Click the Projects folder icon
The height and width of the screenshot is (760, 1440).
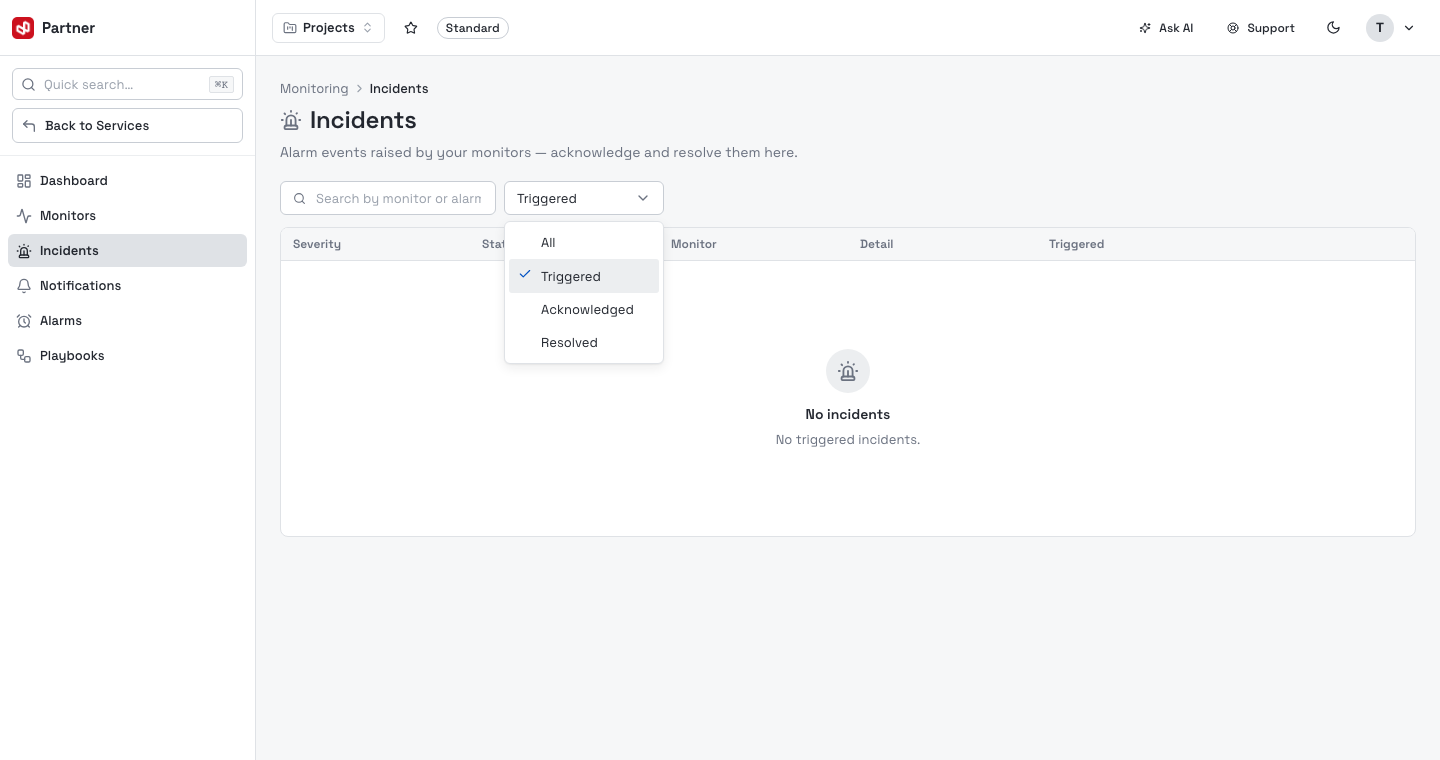(290, 28)
